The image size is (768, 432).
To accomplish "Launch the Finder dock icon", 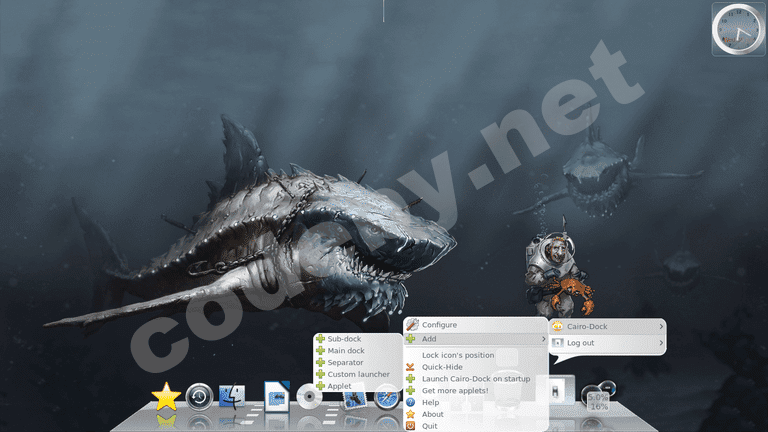I will (x=233, y=398).
